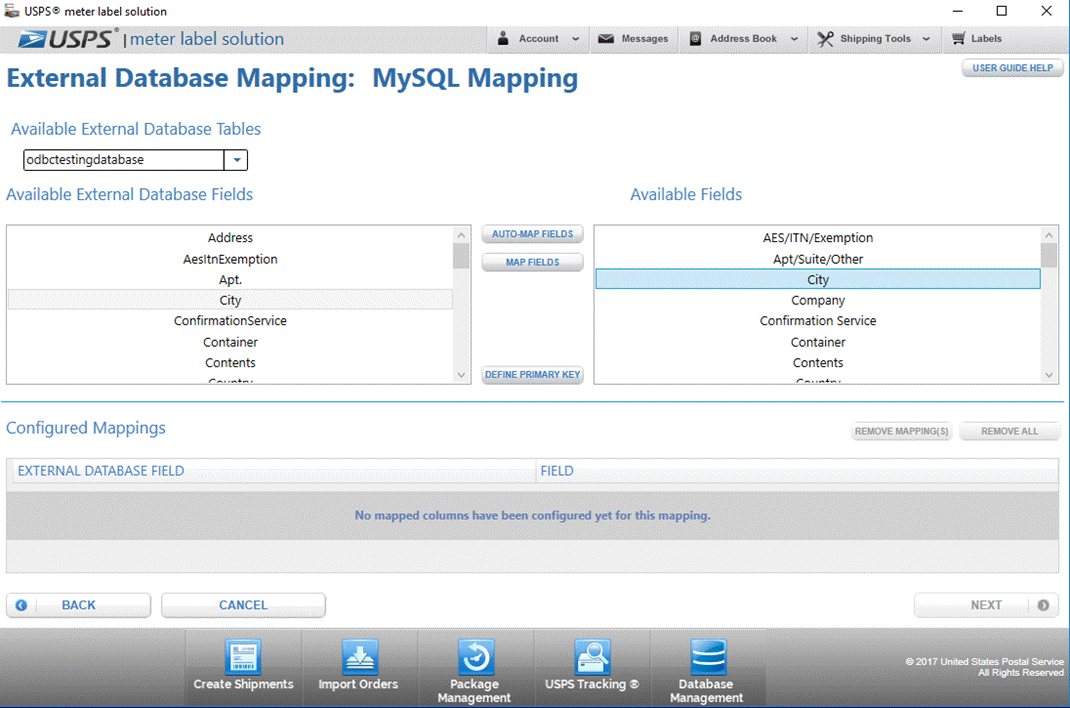Click external fields list scroll-up arrow

pos(461,235)
